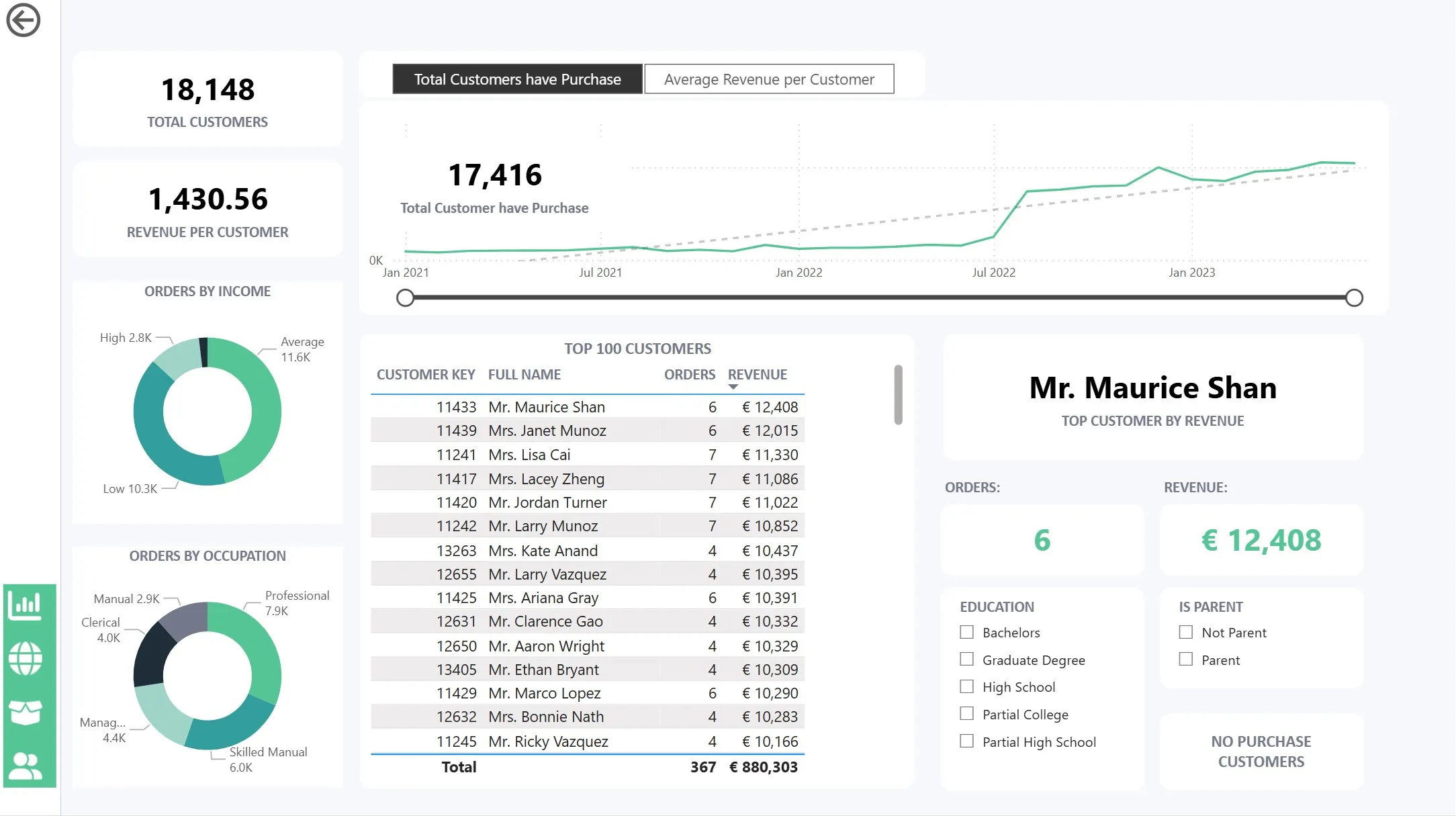
Task: Check the High School checkbox
Action: 966,686
